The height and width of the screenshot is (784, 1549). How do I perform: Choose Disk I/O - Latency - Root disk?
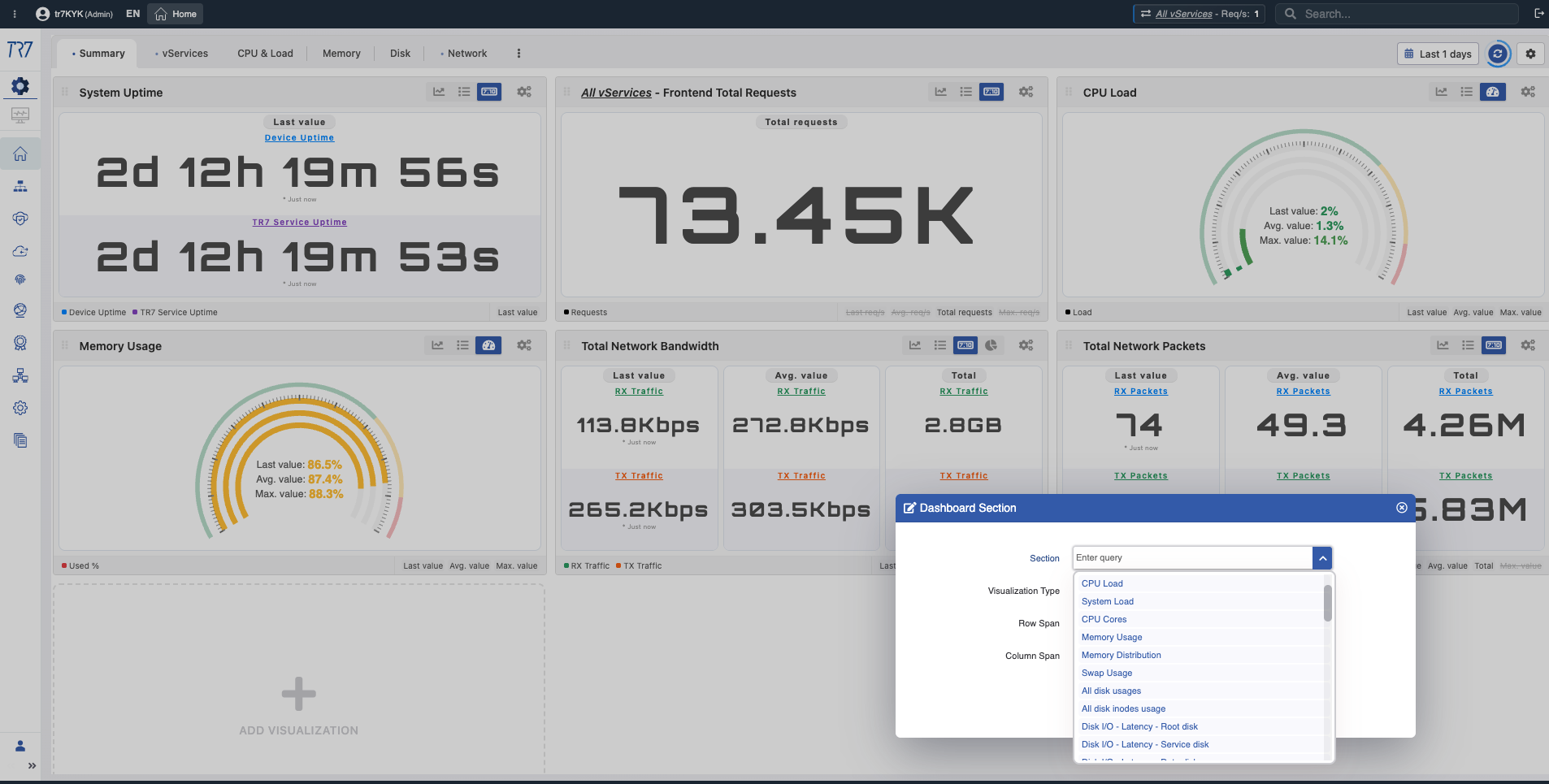[x=1139, y=726]
